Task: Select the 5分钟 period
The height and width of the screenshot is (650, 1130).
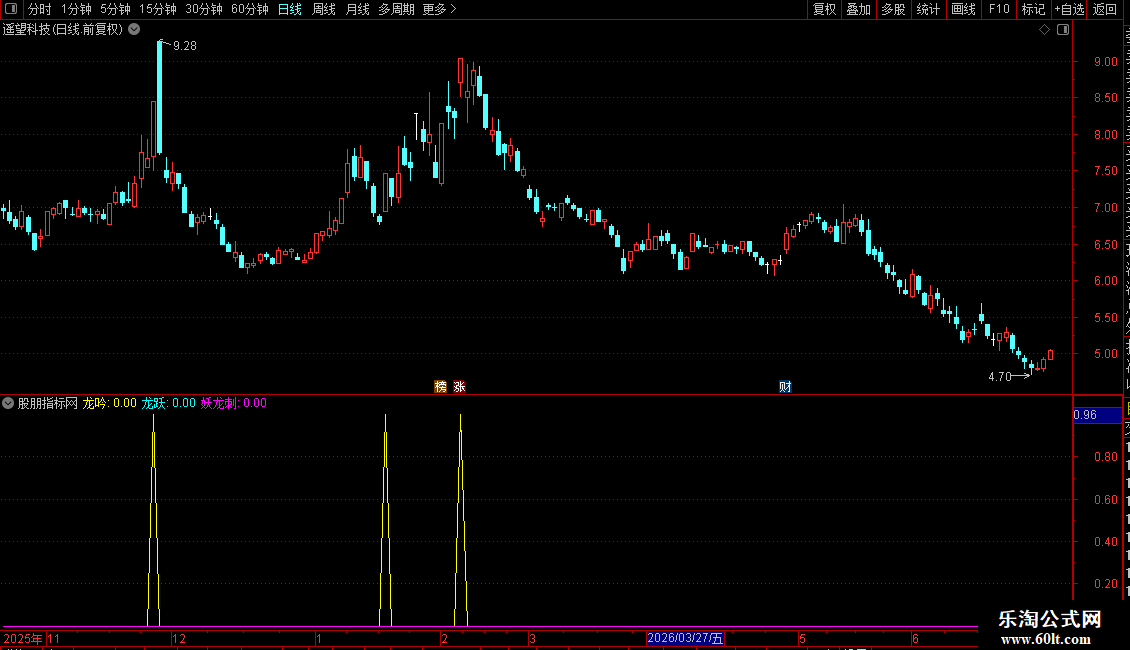Action: click(115, 9)
